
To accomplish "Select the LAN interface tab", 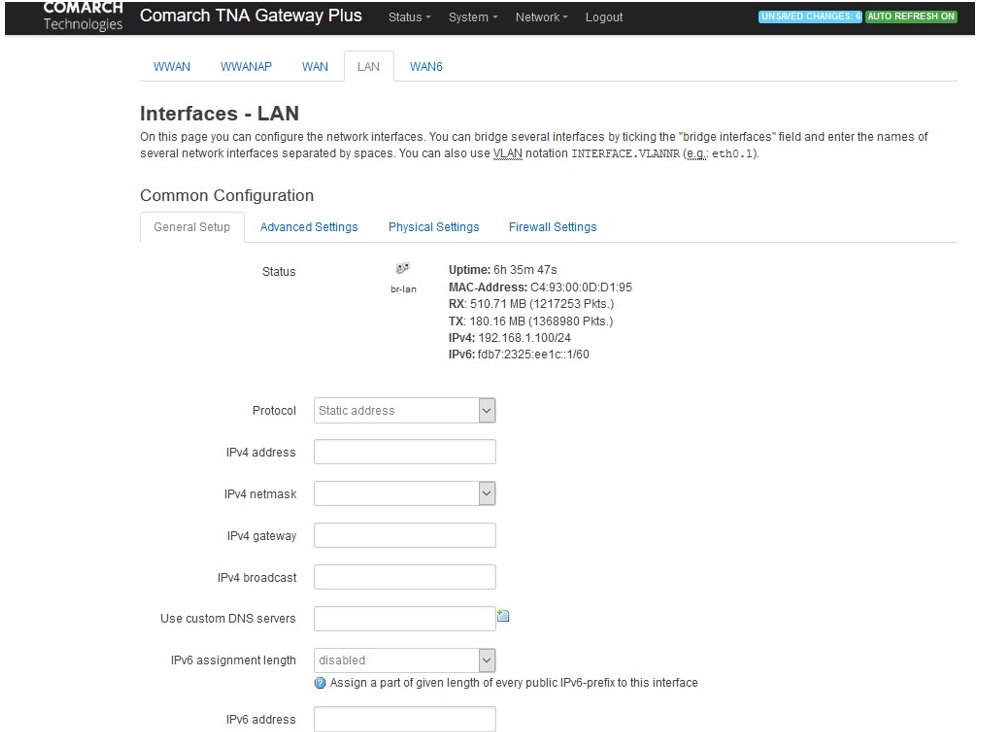I will click(369, 66).
